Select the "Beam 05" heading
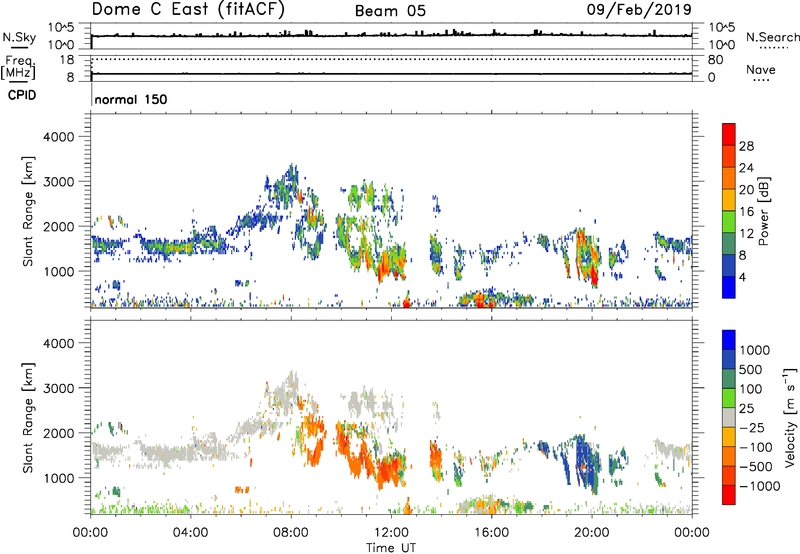 pos(390,11)
